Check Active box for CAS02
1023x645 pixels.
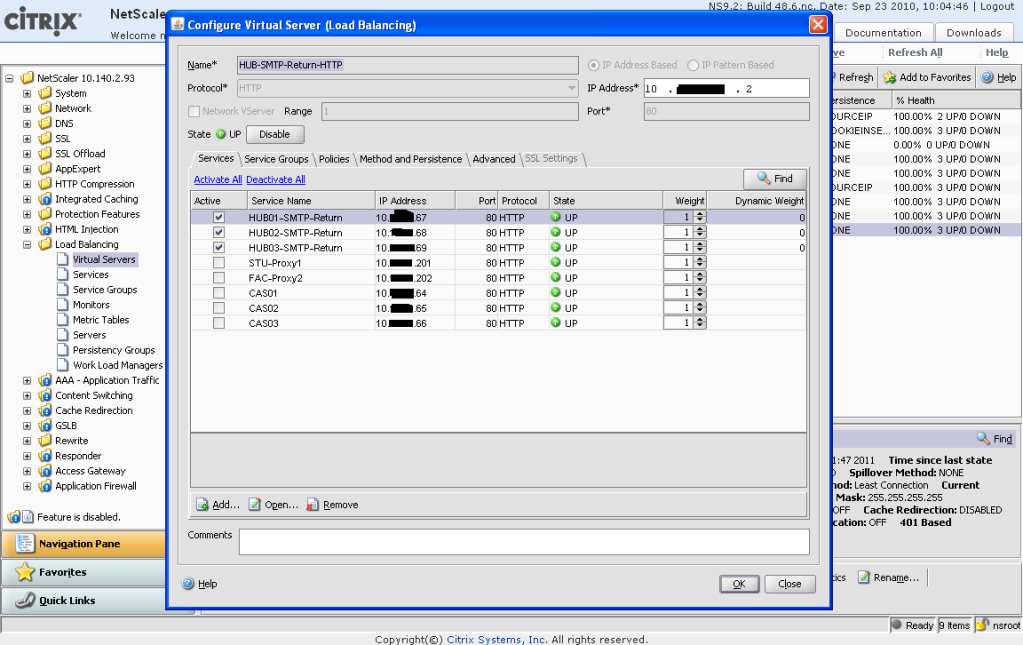[x=219, y=308]
